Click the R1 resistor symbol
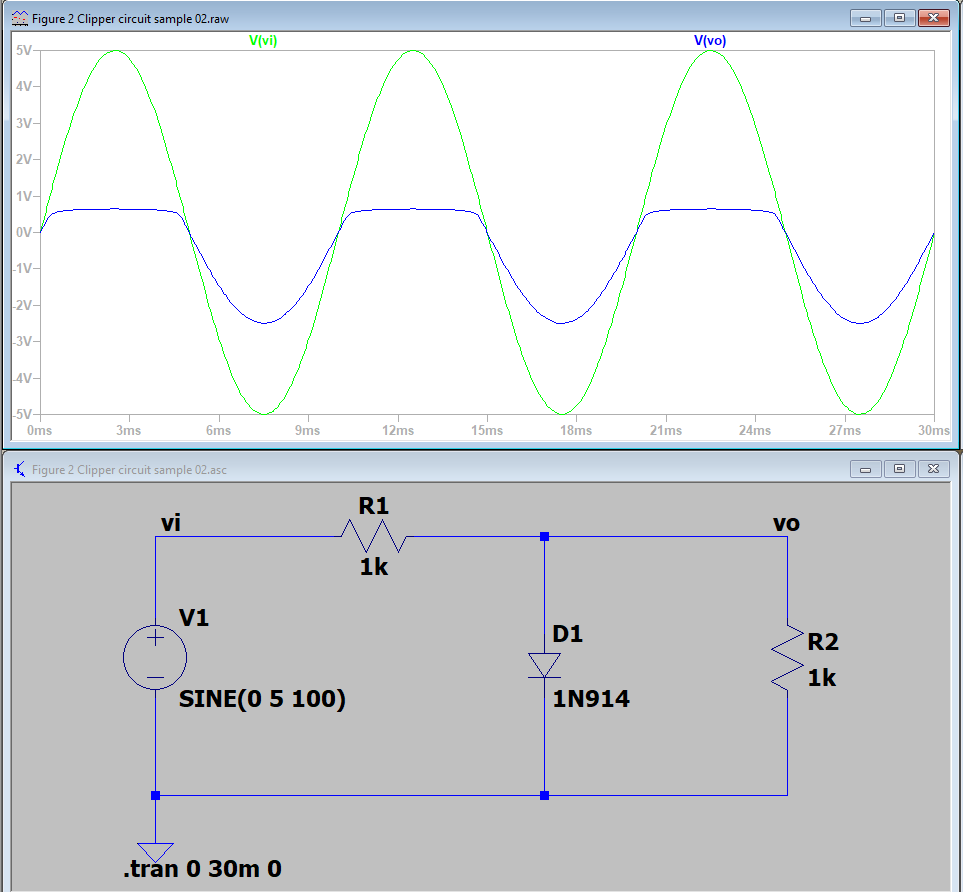 (374, 535)
